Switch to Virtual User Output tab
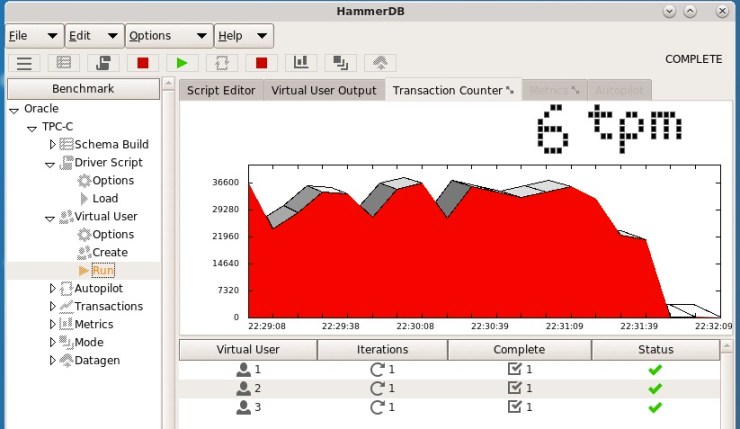This screenshot has height=429, width=740. pyautogui.click(x=324, y=90)
